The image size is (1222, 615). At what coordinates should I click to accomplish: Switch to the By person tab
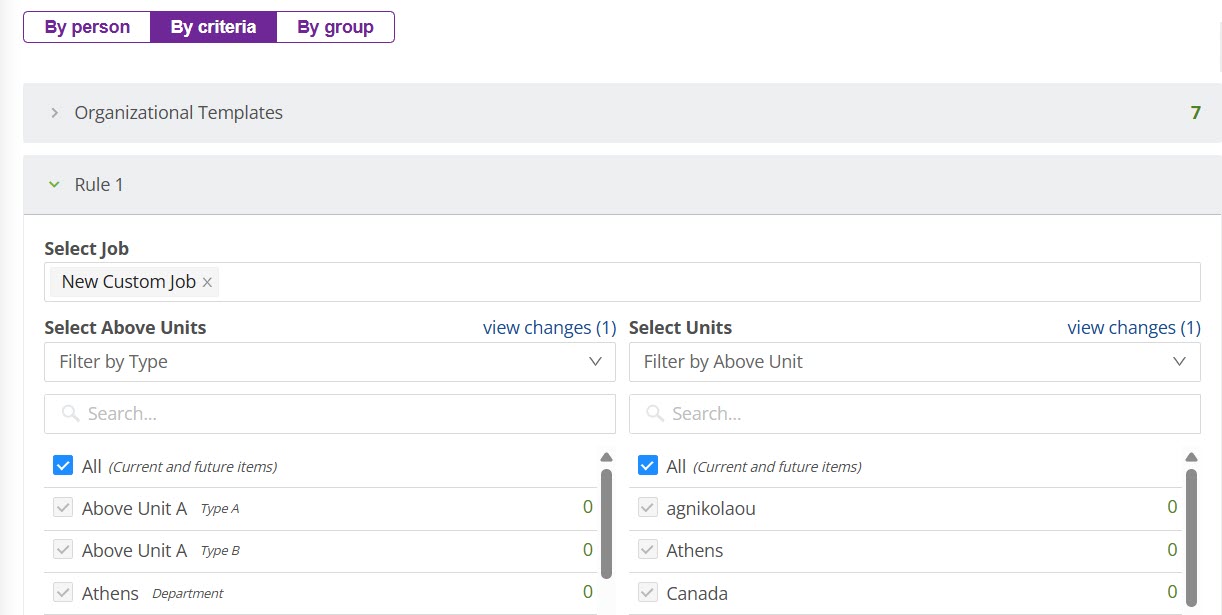[x=87, y=27]
